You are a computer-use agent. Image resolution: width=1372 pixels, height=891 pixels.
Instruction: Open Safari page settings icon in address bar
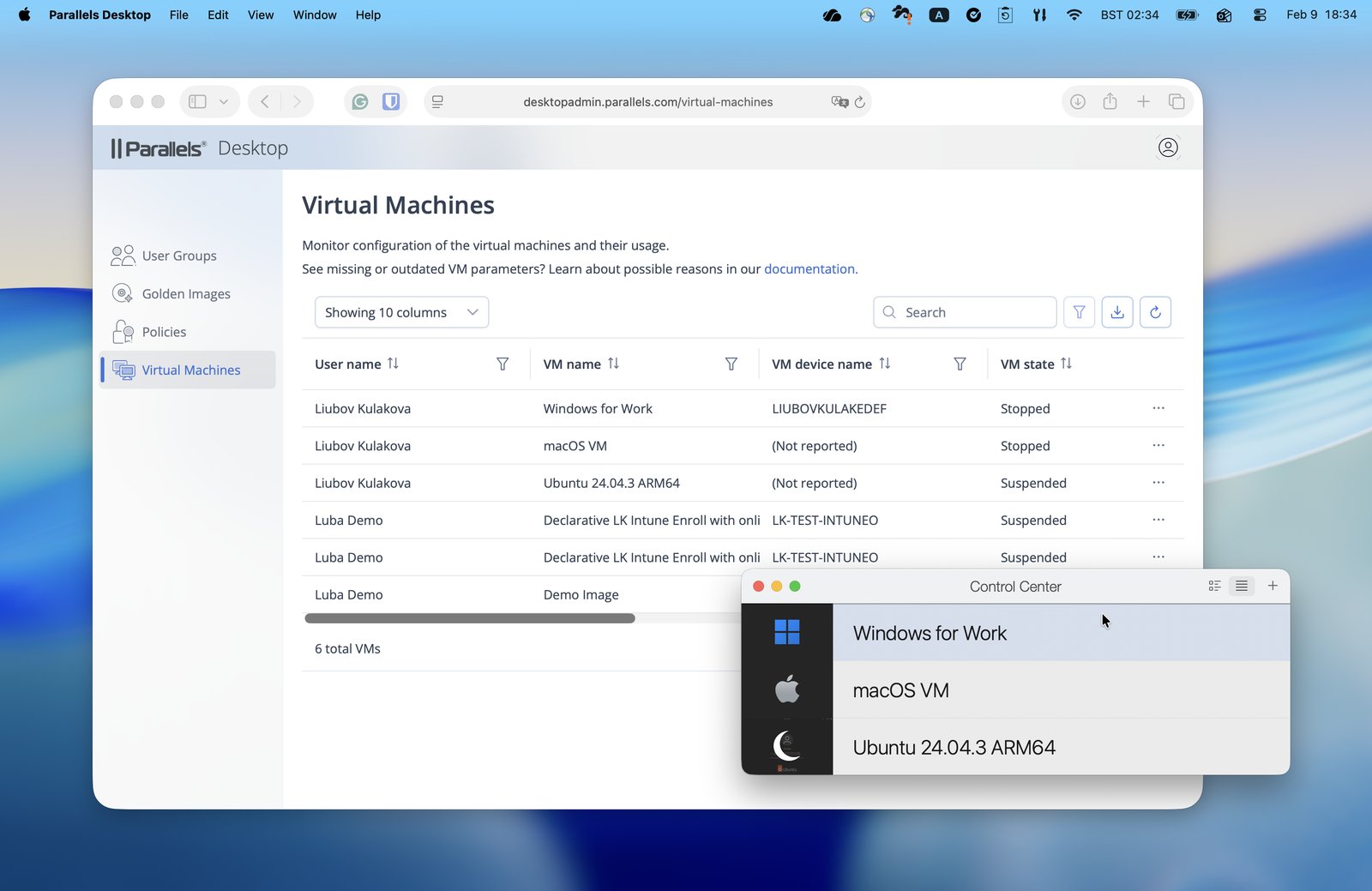(437, 102)
